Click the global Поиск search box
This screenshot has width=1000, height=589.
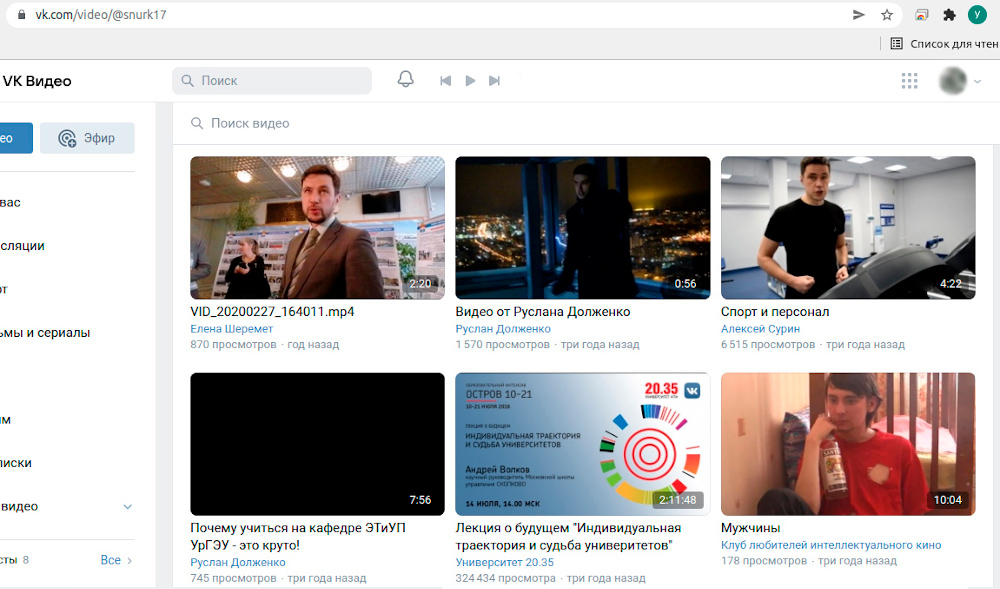pyautogui.click(x=272, y=80)
